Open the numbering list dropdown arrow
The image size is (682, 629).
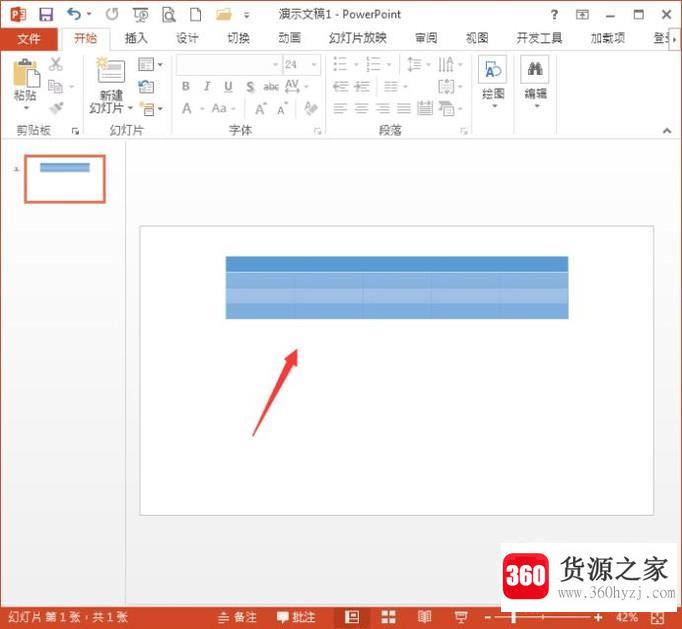389,65
